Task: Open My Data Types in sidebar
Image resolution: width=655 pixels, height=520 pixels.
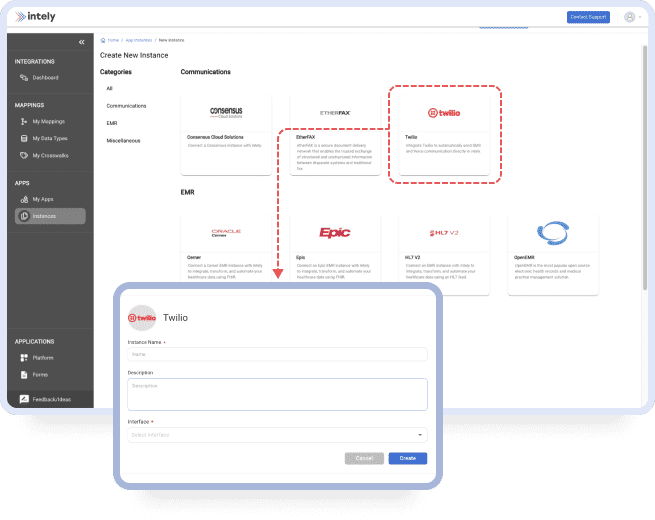Action: pyautogui.click(x=50, y=139)
